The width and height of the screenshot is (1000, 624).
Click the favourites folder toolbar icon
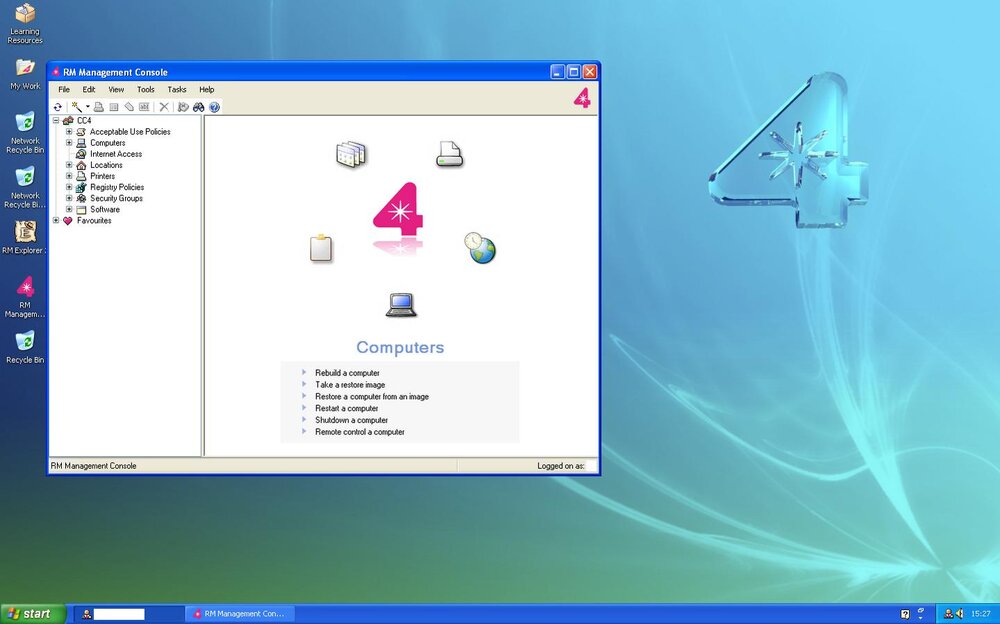(183, 107)
